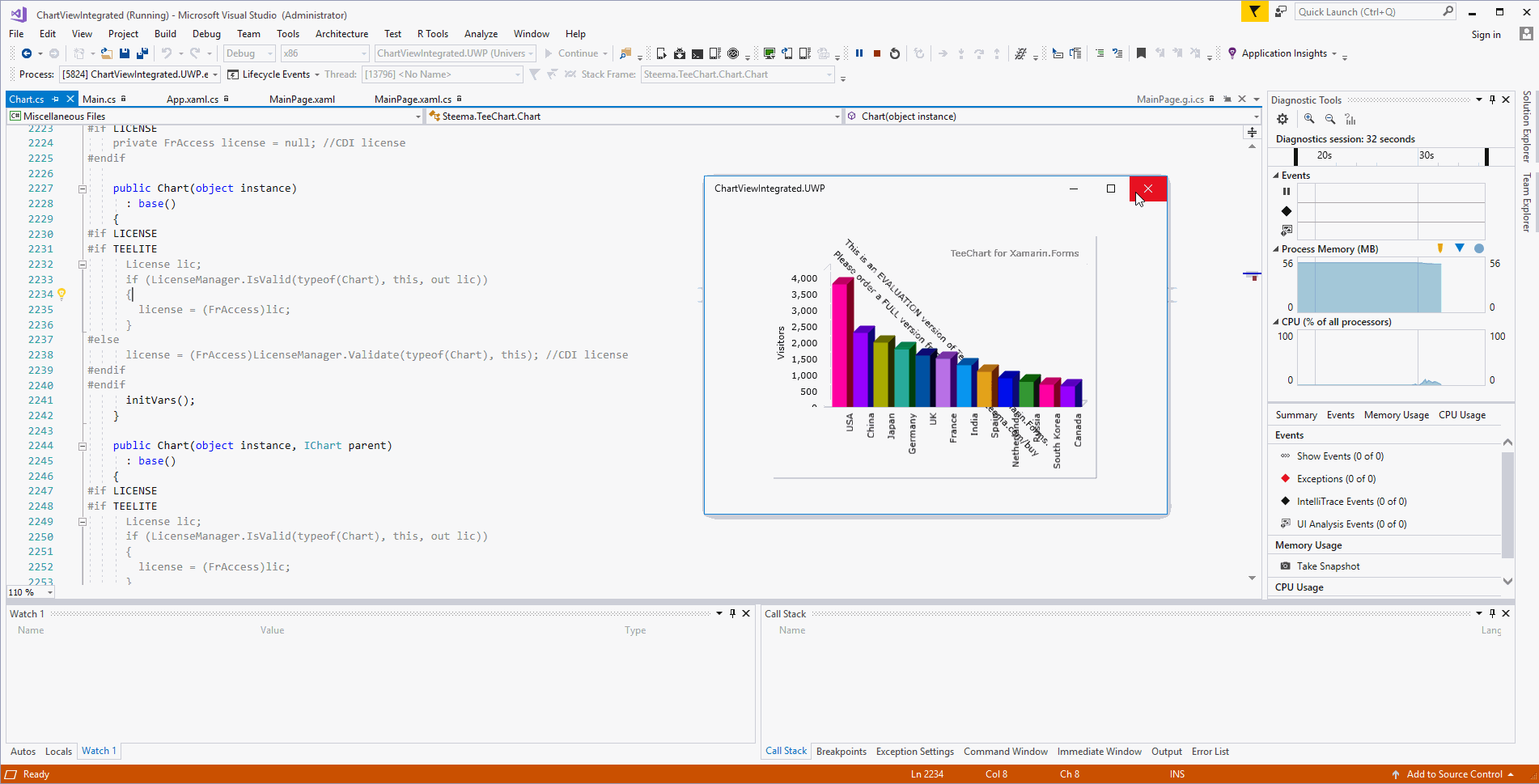Stop debugging with the red square
This screenshot has height=784, width=1539.
click(877, 53)
